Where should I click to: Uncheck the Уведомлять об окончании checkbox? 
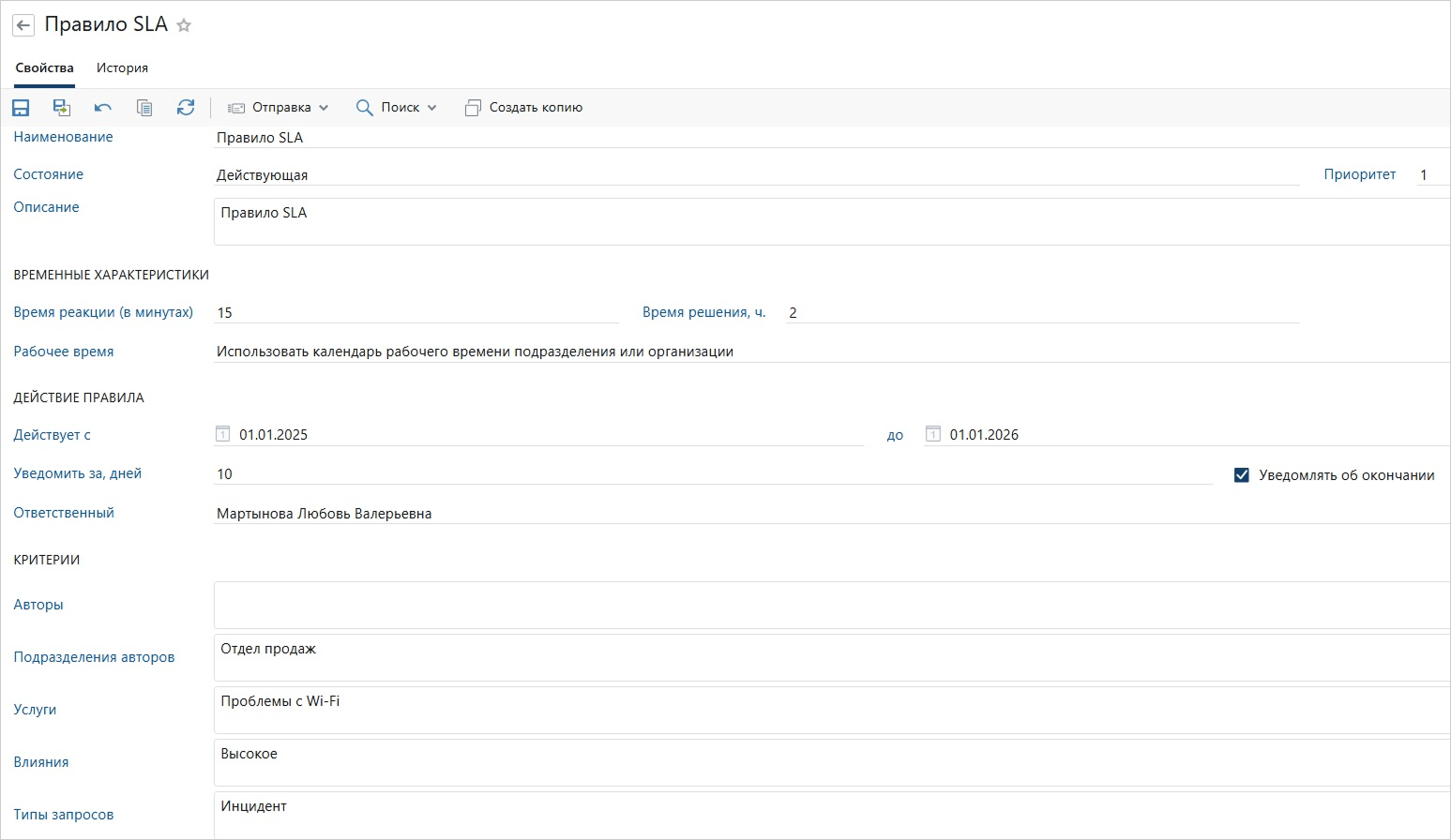tap(1242, 475)
